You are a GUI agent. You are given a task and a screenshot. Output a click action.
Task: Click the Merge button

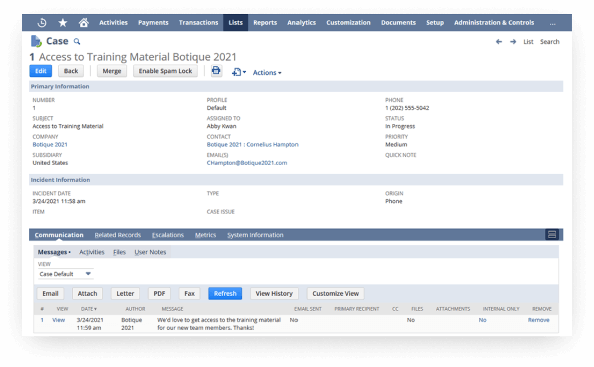112,71
